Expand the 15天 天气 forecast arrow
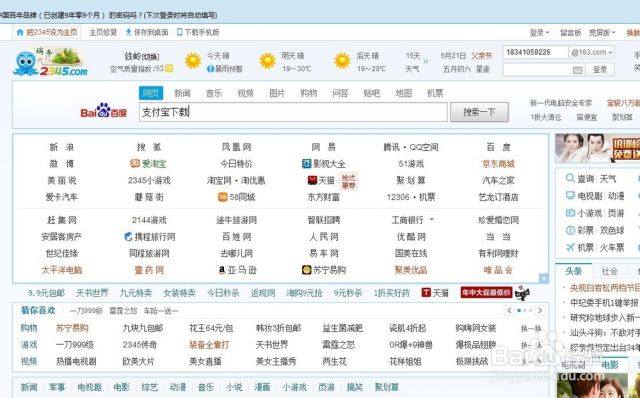This screenshot has width=640, height=398. click(426, 61)
